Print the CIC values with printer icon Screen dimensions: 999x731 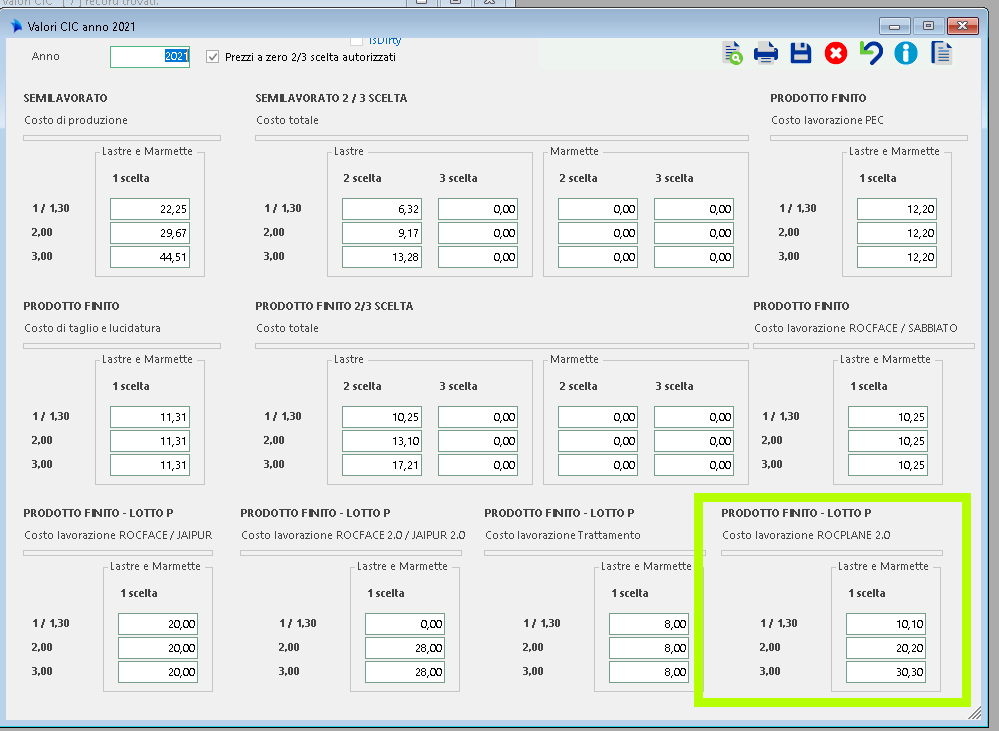point(766,53)
